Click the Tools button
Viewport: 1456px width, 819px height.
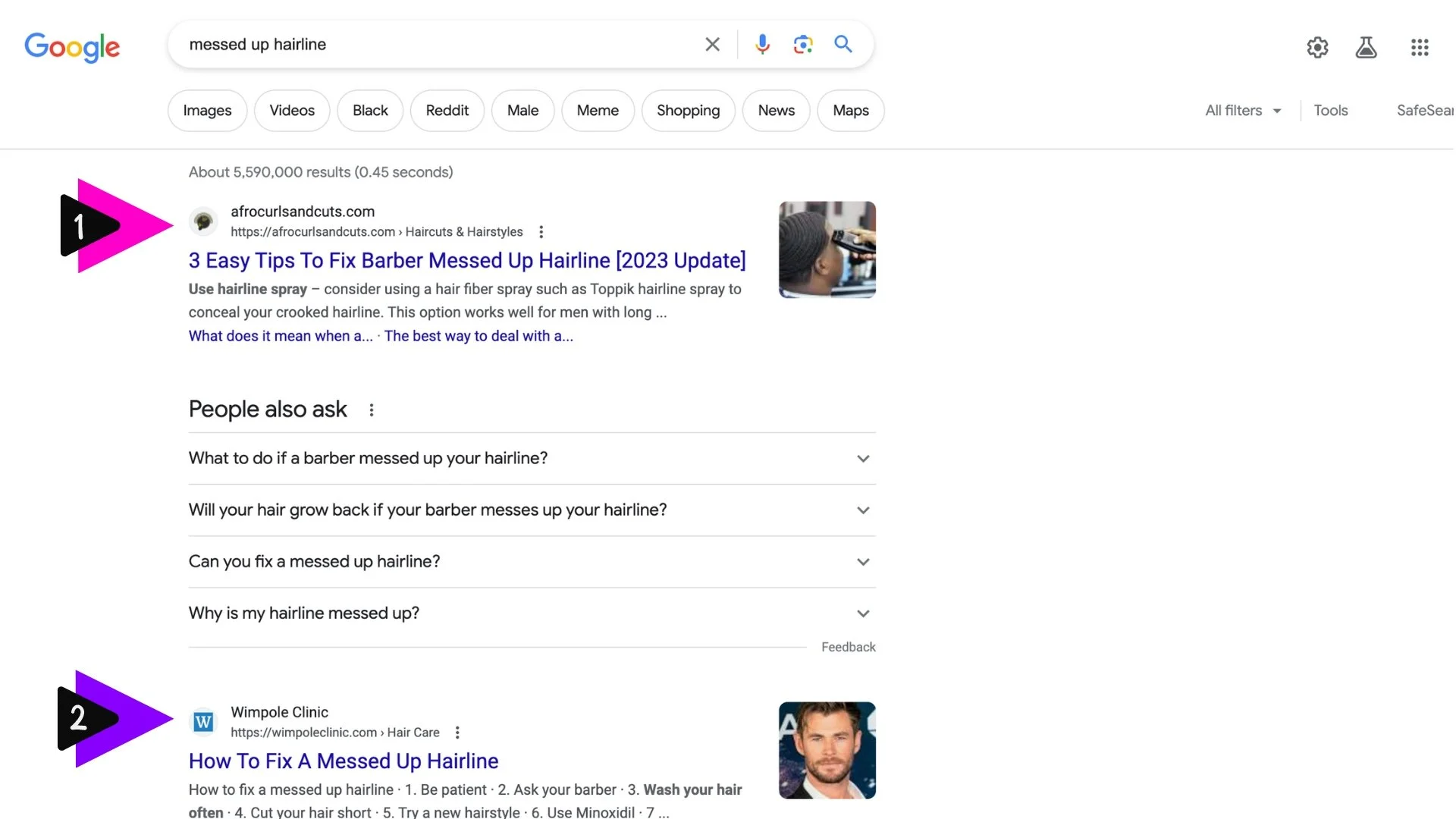point(1330,111)
